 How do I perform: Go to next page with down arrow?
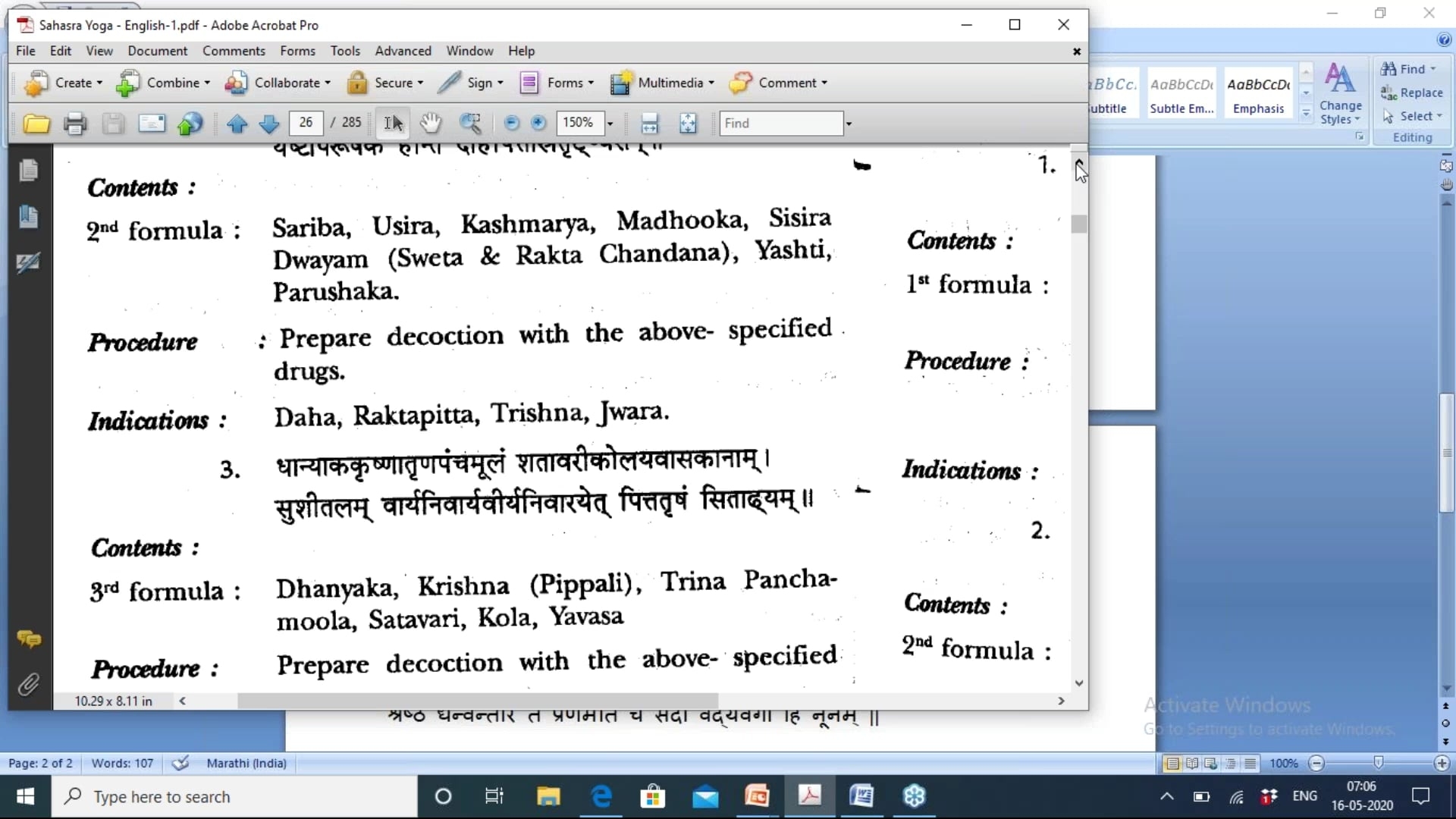268,124
